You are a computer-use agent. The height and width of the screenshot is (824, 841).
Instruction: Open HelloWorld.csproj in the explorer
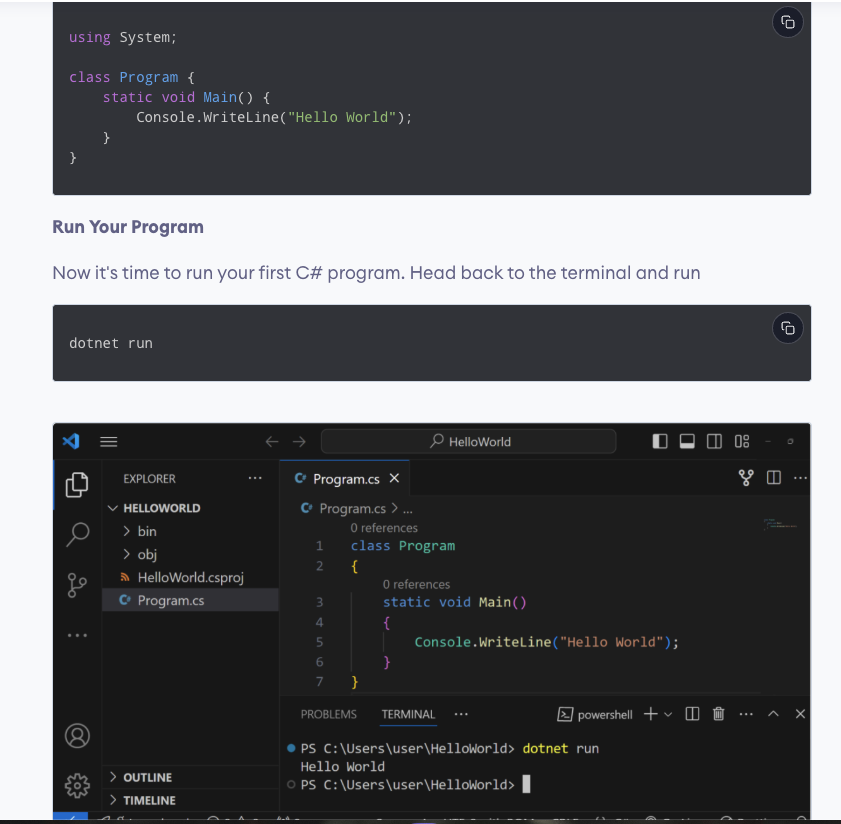[190, 577]
